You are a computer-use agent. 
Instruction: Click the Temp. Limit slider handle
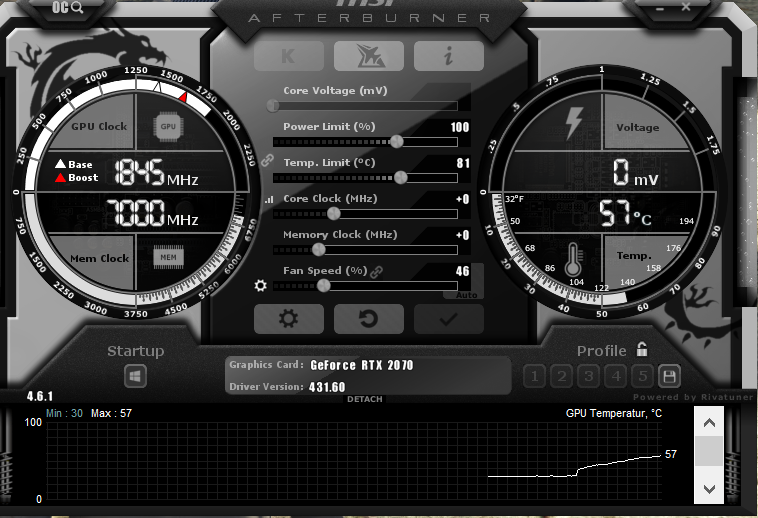401,178
